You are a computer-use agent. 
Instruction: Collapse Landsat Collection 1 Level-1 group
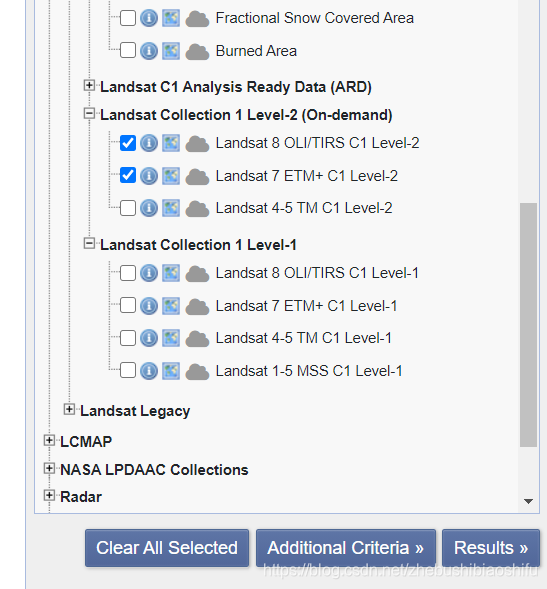pyautogui.click(x=89, y=243)
